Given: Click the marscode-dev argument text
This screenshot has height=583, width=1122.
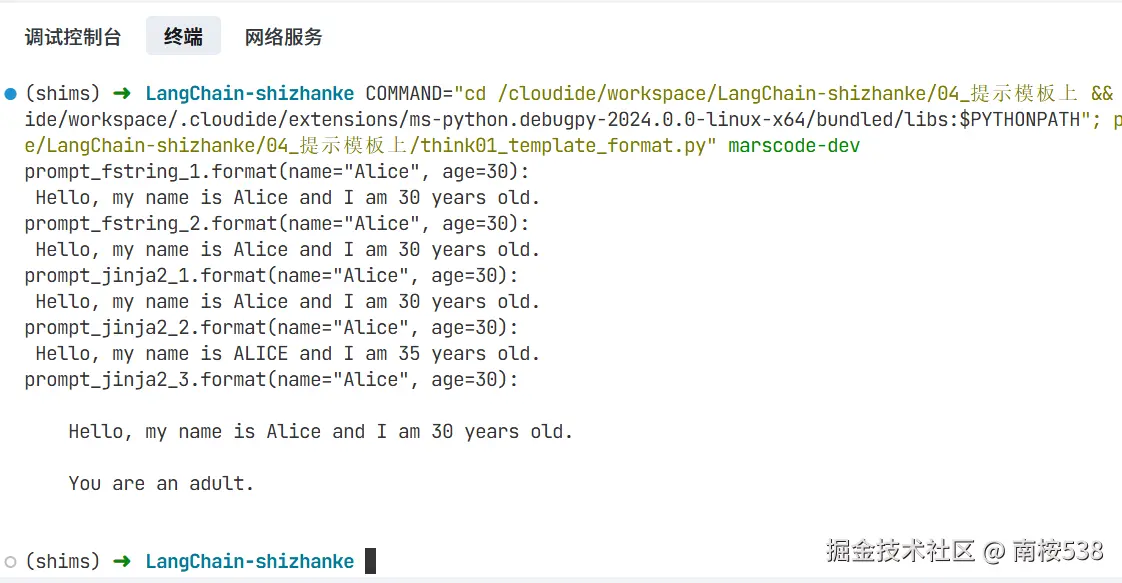Looking at the screenshot, I should [x=793, y=145].
